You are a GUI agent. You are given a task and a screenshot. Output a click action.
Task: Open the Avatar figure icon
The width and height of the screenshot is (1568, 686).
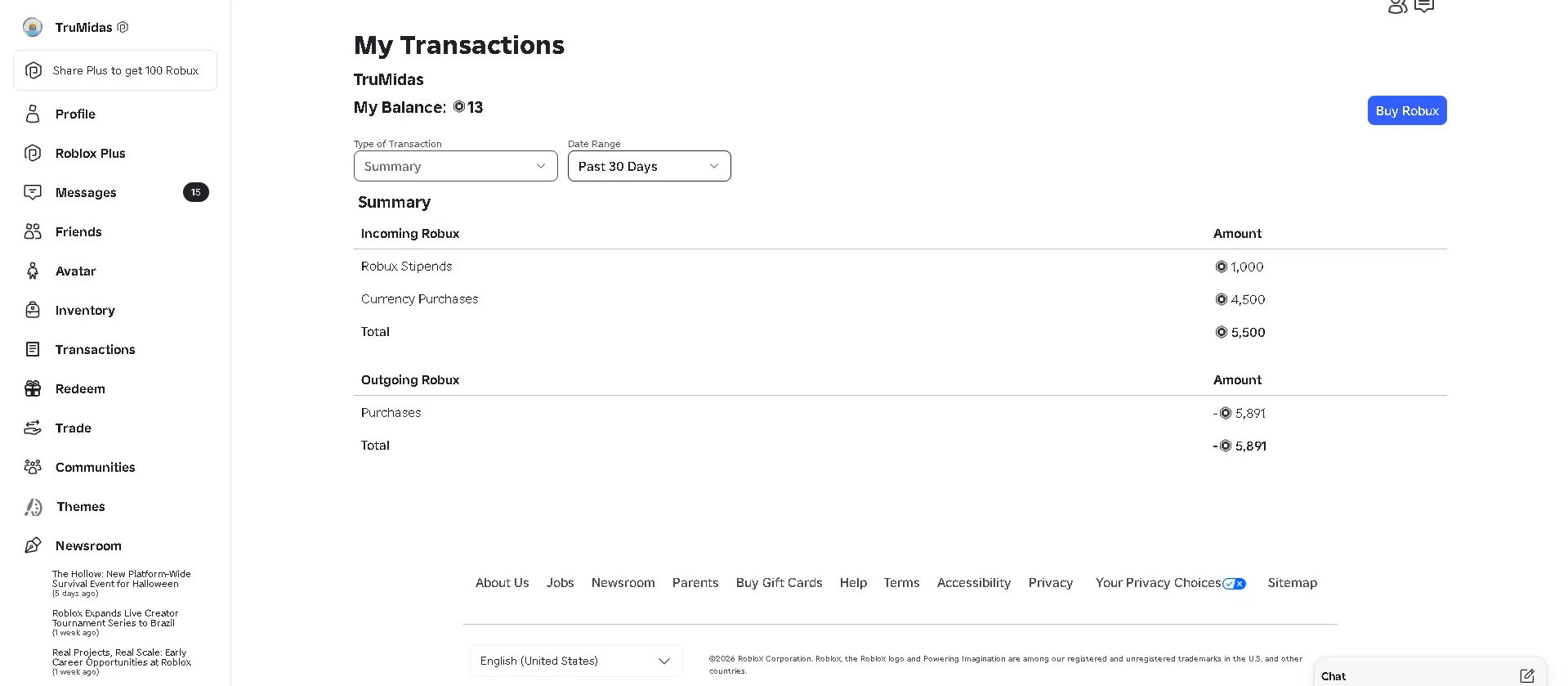click(x=33, y=271)
